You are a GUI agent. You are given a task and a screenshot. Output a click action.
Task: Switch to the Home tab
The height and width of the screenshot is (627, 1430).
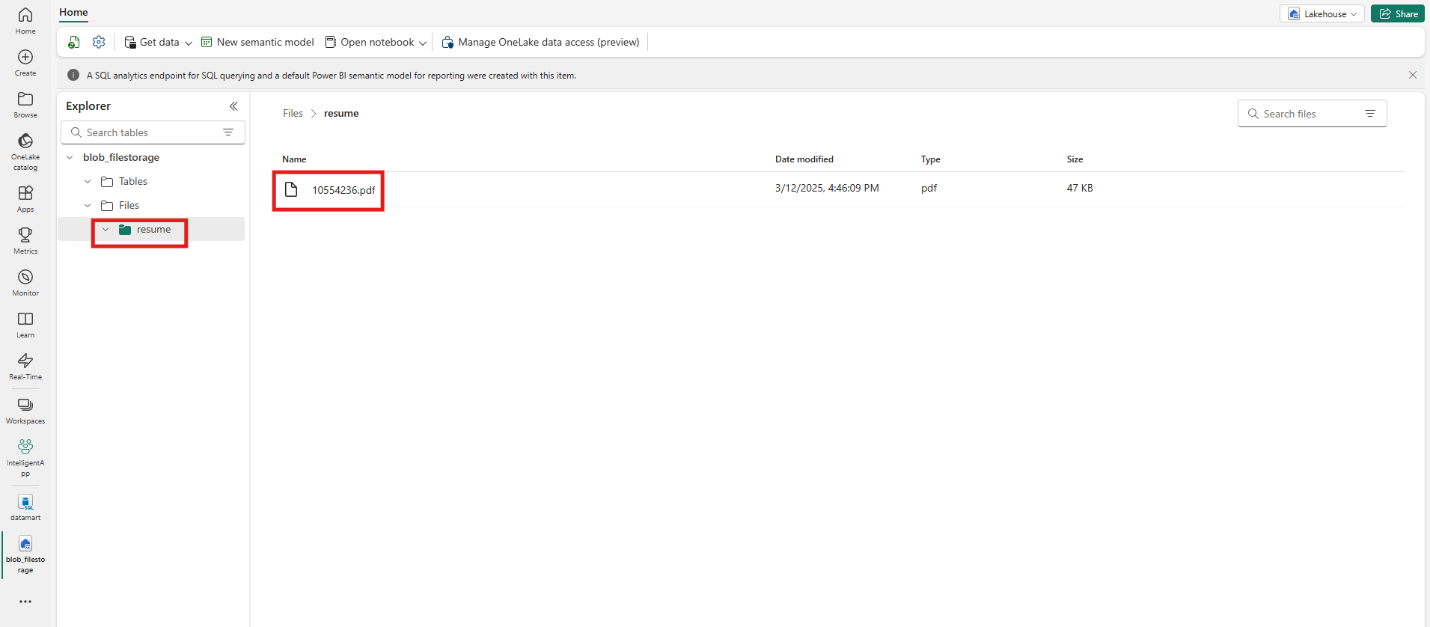tap(73, 12)
